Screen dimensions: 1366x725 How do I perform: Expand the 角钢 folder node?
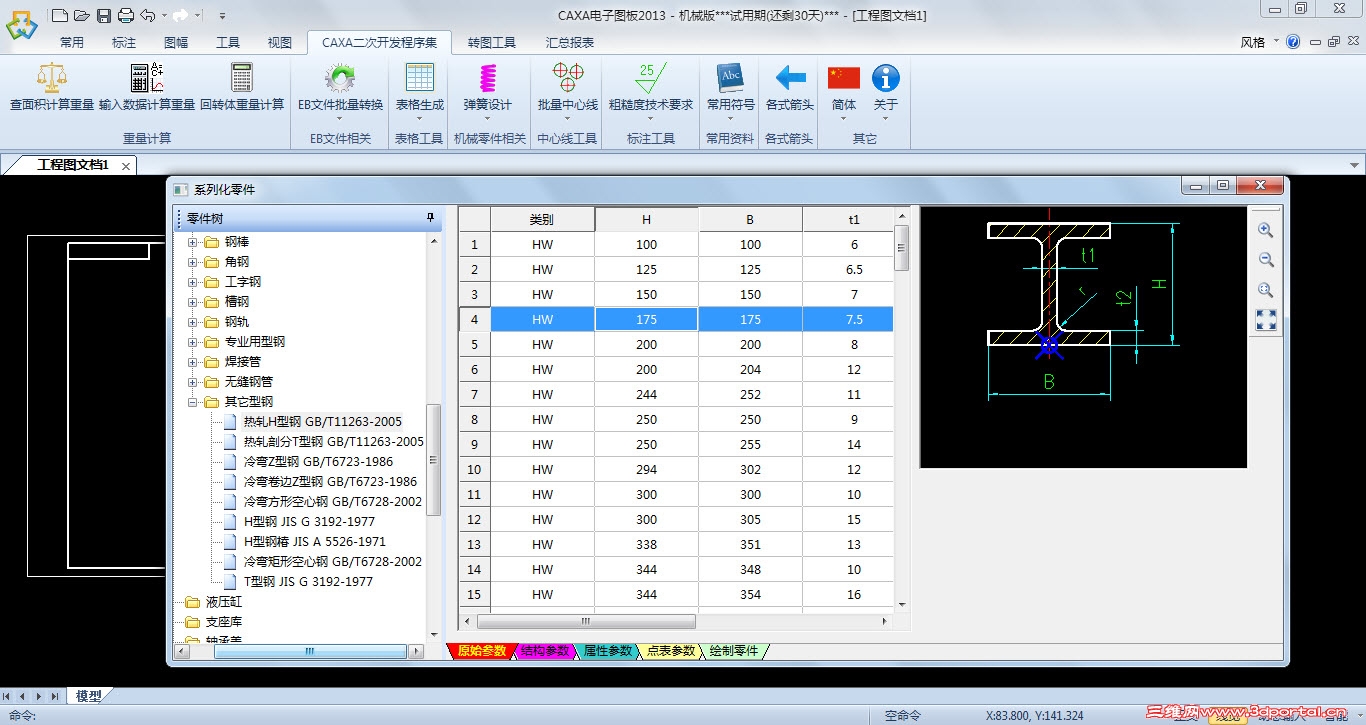(x=193, y=262)
